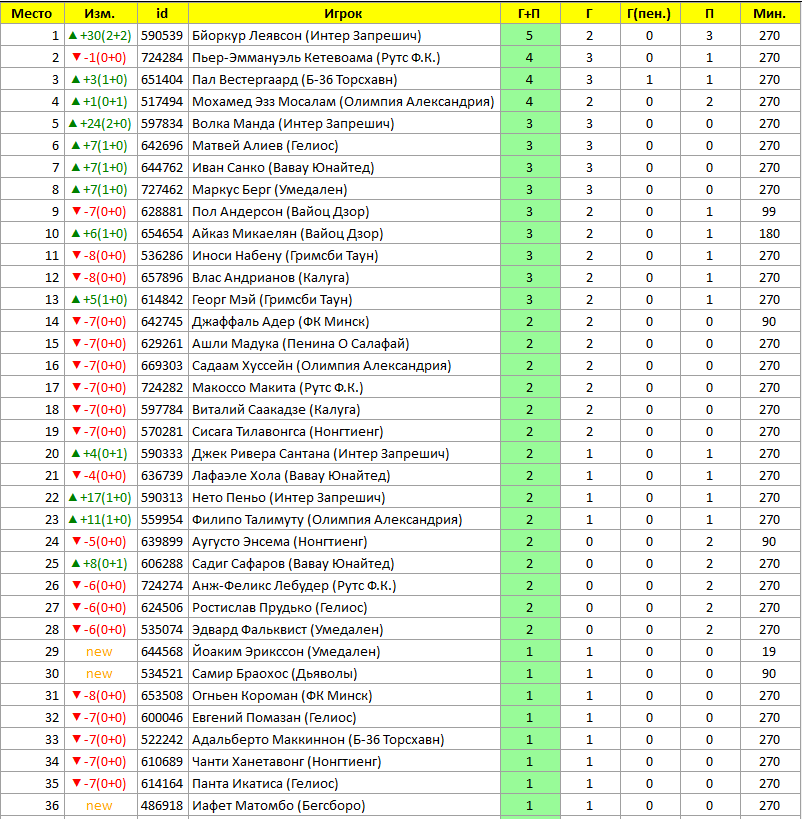Select player Самир Браохос (Дьяволы)
The width and height of the screenshot is (802, 819).
pos(274,673)
